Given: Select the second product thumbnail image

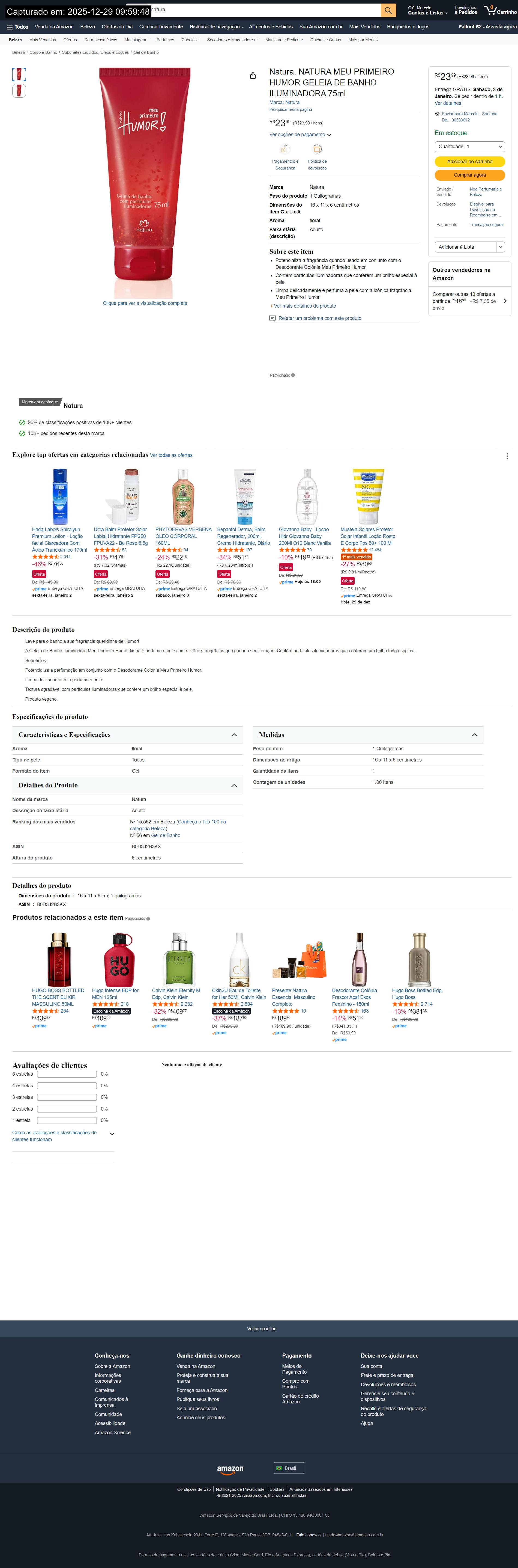Looking at the screenshot, I should point(19,91).
